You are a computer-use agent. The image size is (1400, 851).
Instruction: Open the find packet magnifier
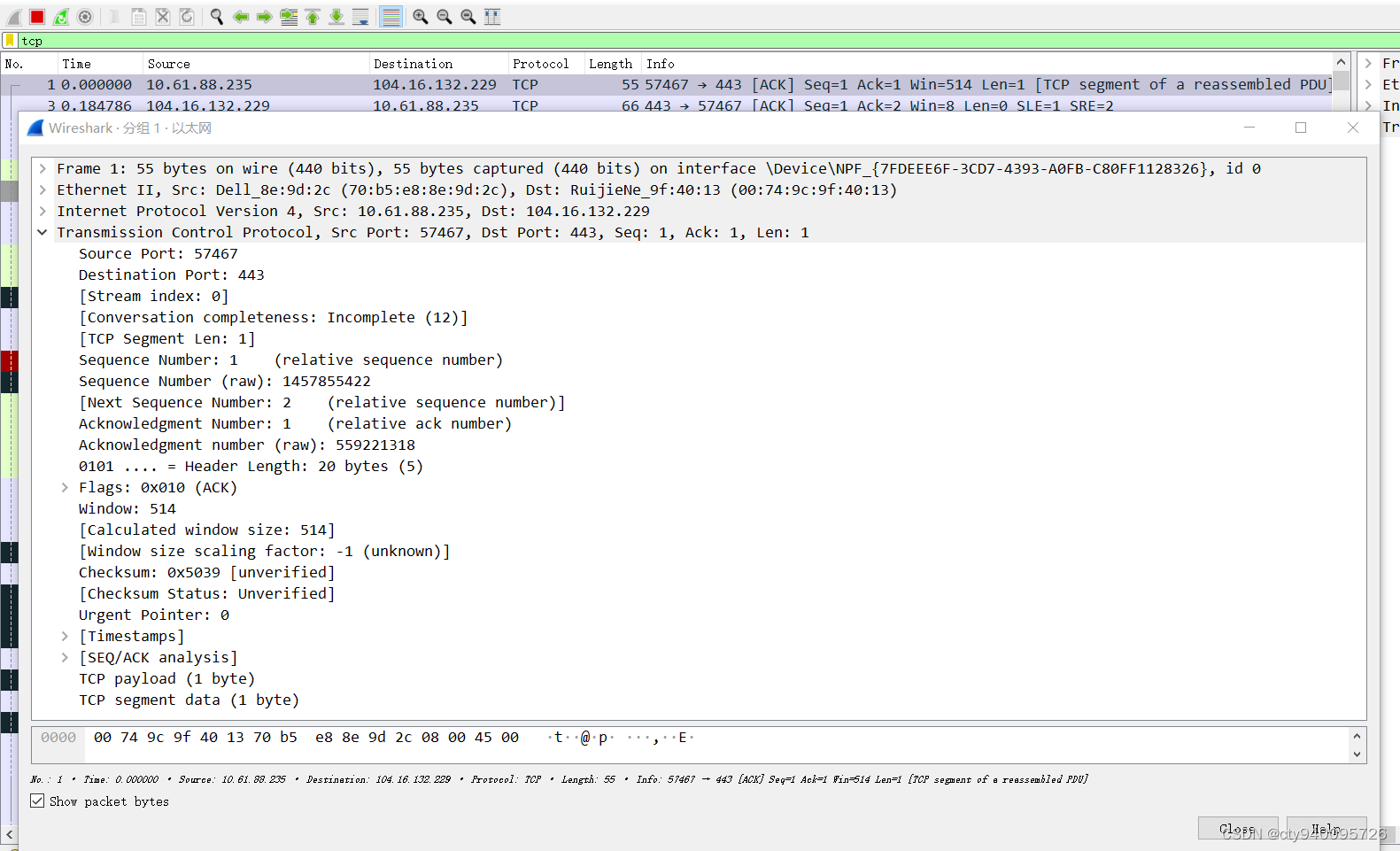click(x=216, y=17)
